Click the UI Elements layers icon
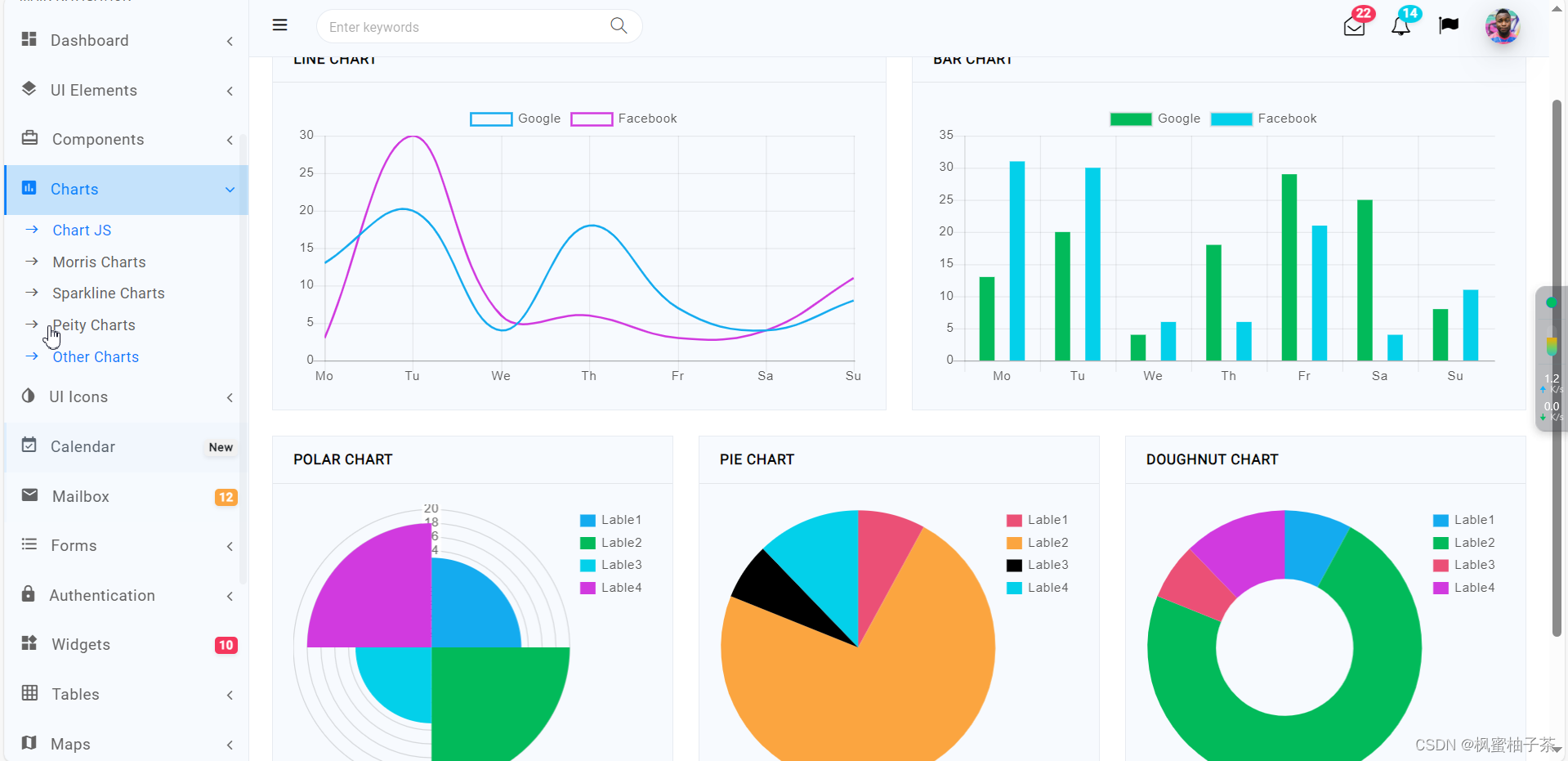Viewport: 1568px width, 761px height. (29, 89)
